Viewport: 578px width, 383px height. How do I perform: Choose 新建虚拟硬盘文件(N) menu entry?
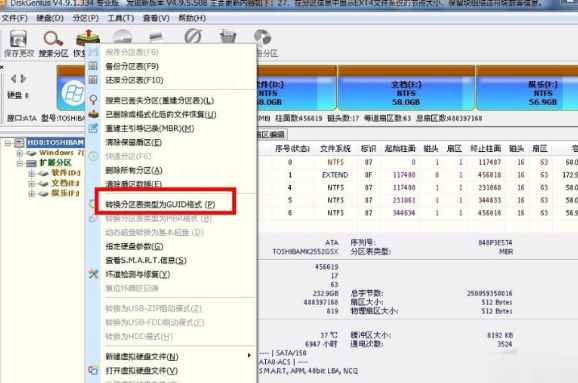(142, 356)
